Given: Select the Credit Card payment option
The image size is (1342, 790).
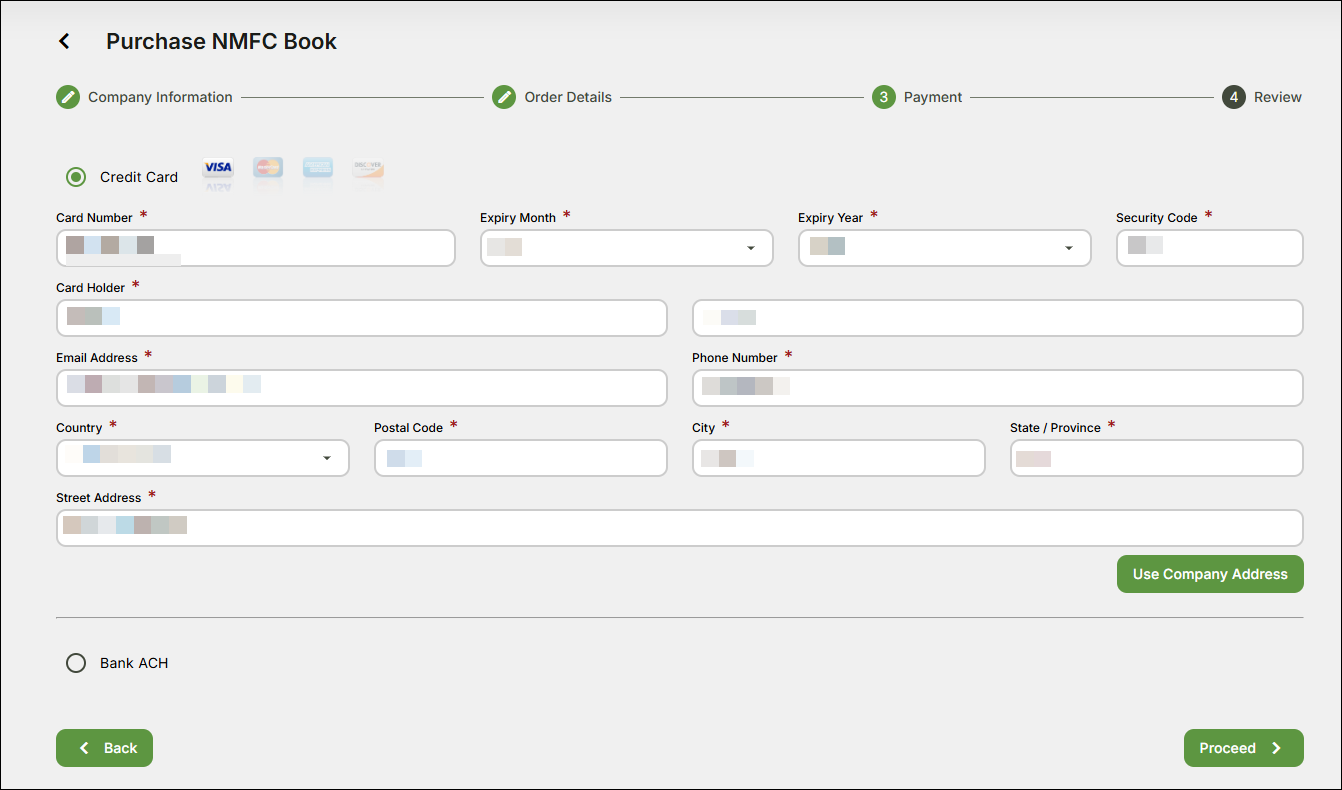Looking at the screenshot, I should click(x=76, y=177).
